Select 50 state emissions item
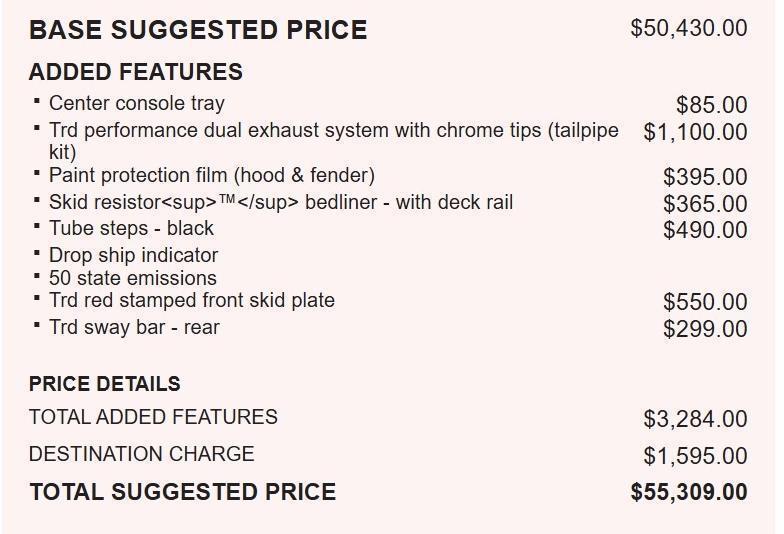Viewport: 784px width, 534px height. [132, 278]
